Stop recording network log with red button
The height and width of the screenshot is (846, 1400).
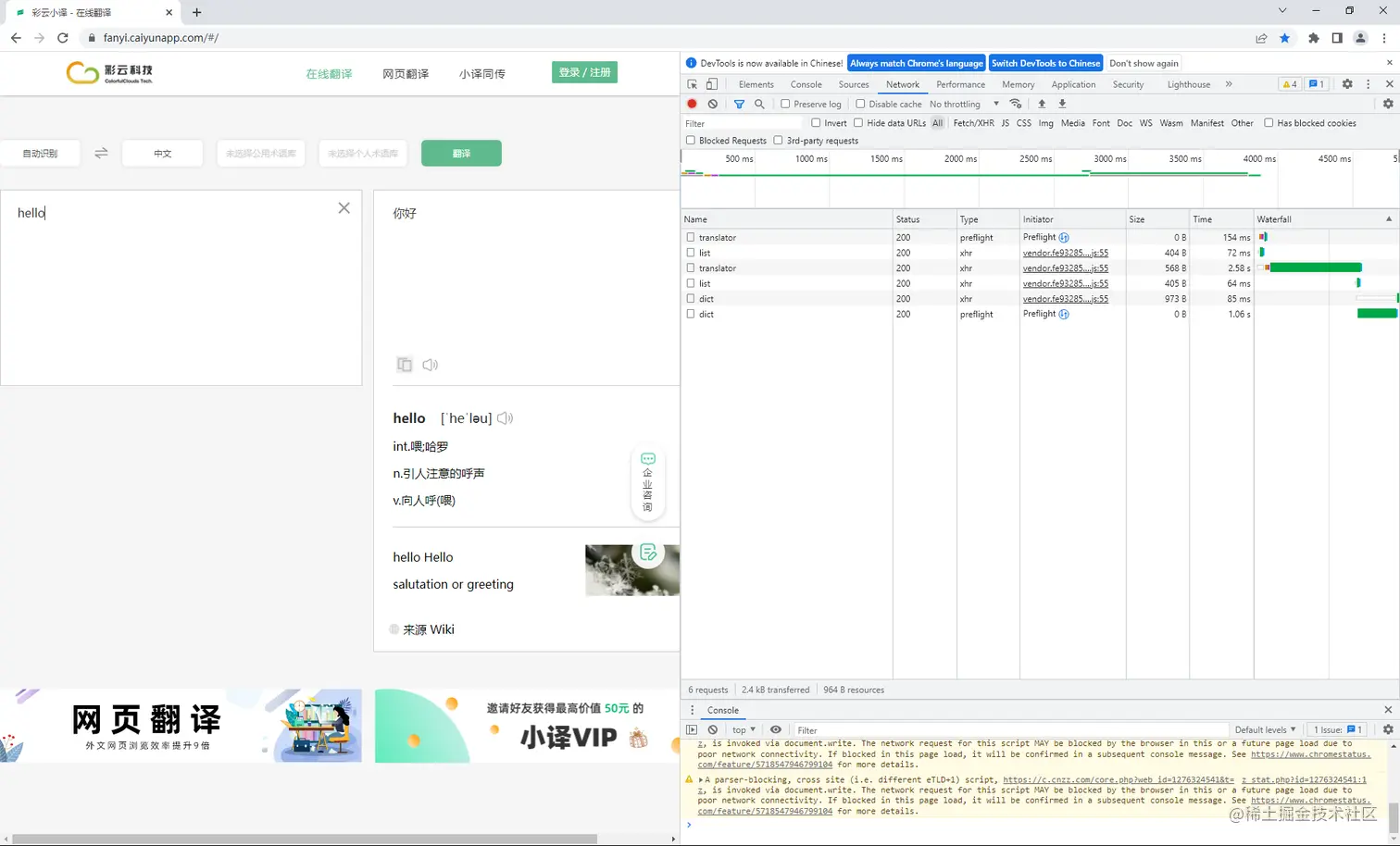click(692, 104)
